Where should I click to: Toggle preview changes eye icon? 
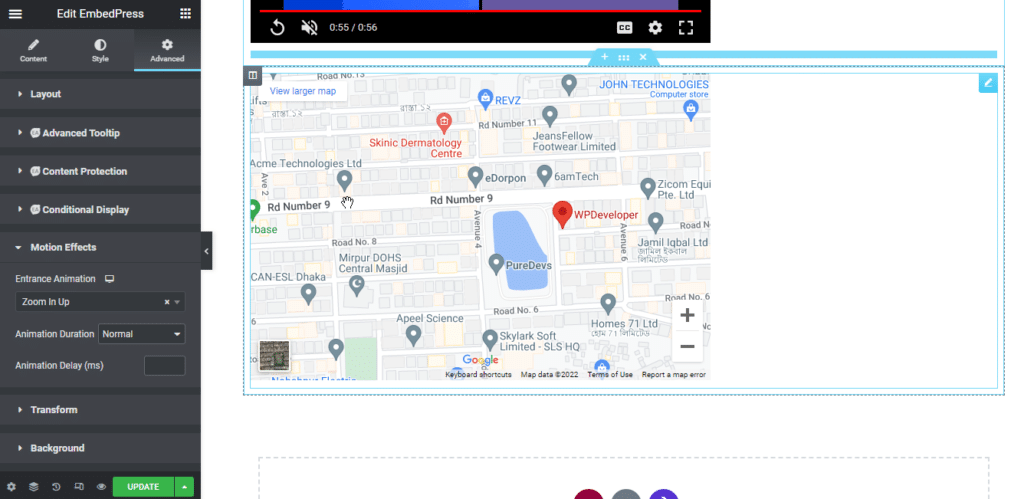101,487
